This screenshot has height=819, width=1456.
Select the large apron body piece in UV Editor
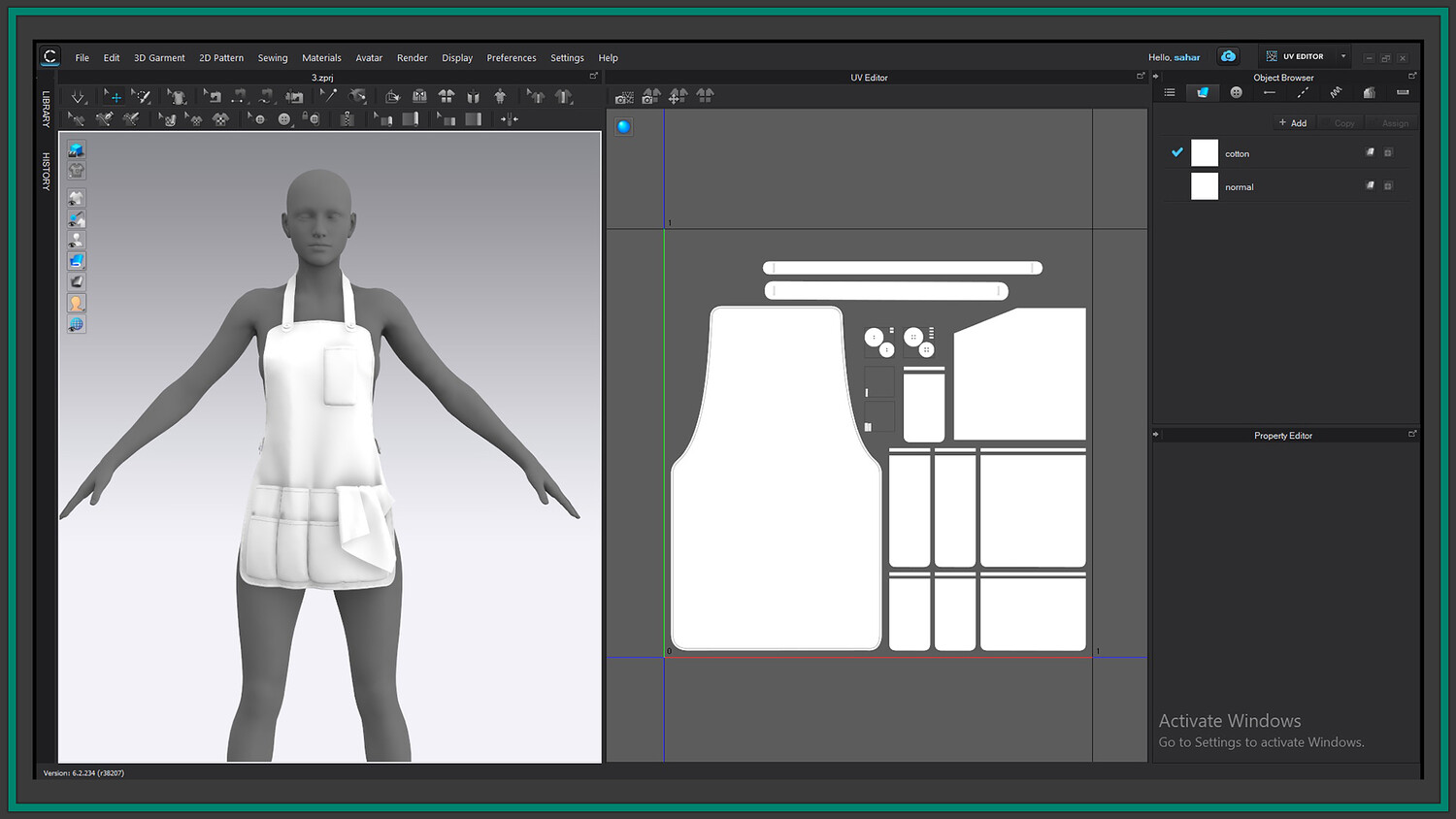[776, 505]
